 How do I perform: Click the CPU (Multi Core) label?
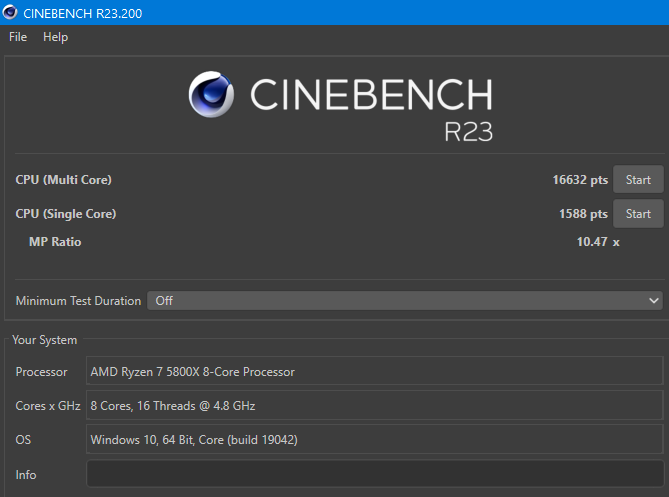pos(64,180)
